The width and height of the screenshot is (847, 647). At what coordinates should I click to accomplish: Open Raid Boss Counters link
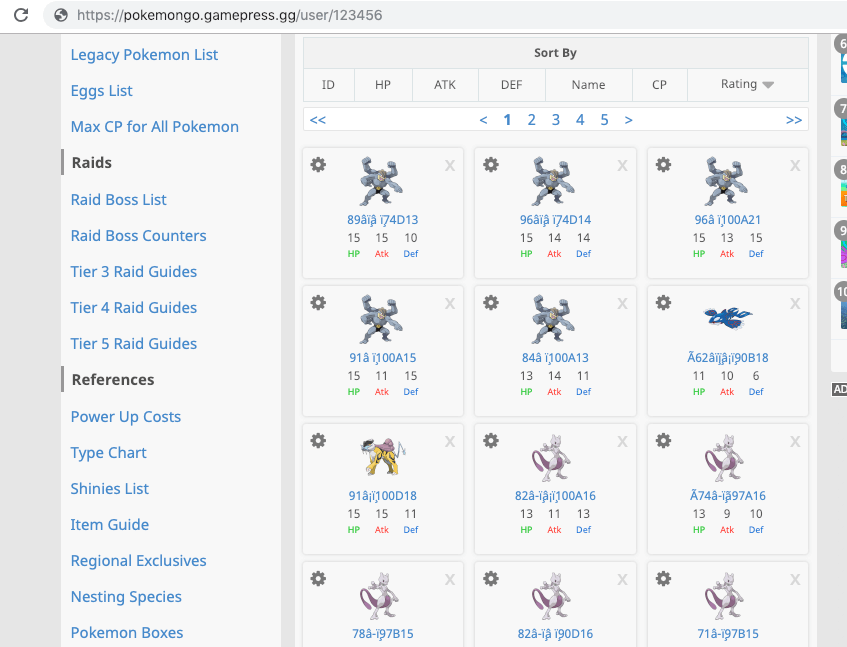tap(138, 236)
